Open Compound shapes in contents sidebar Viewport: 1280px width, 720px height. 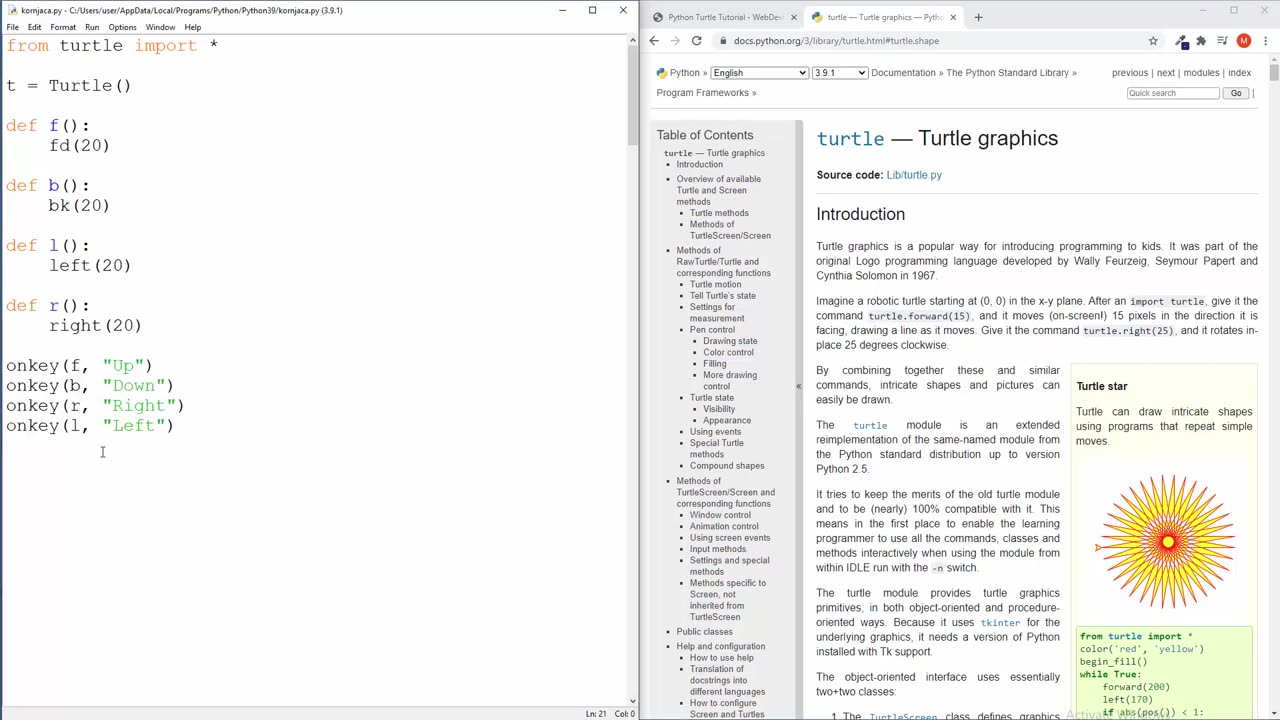coord(727,466)
